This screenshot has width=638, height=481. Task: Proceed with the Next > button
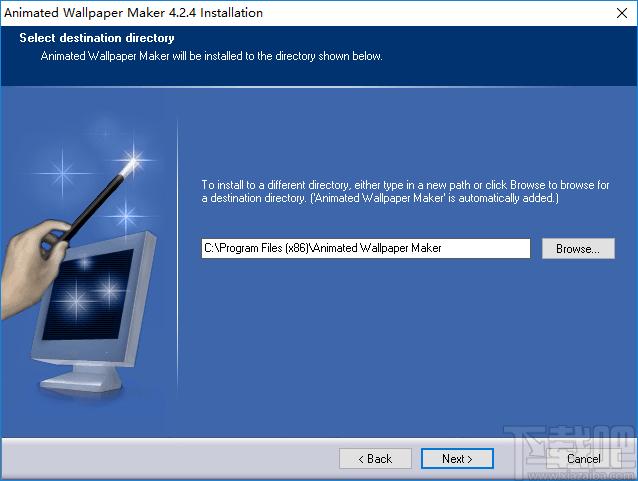pyautogui.click(x=456, y=459)
